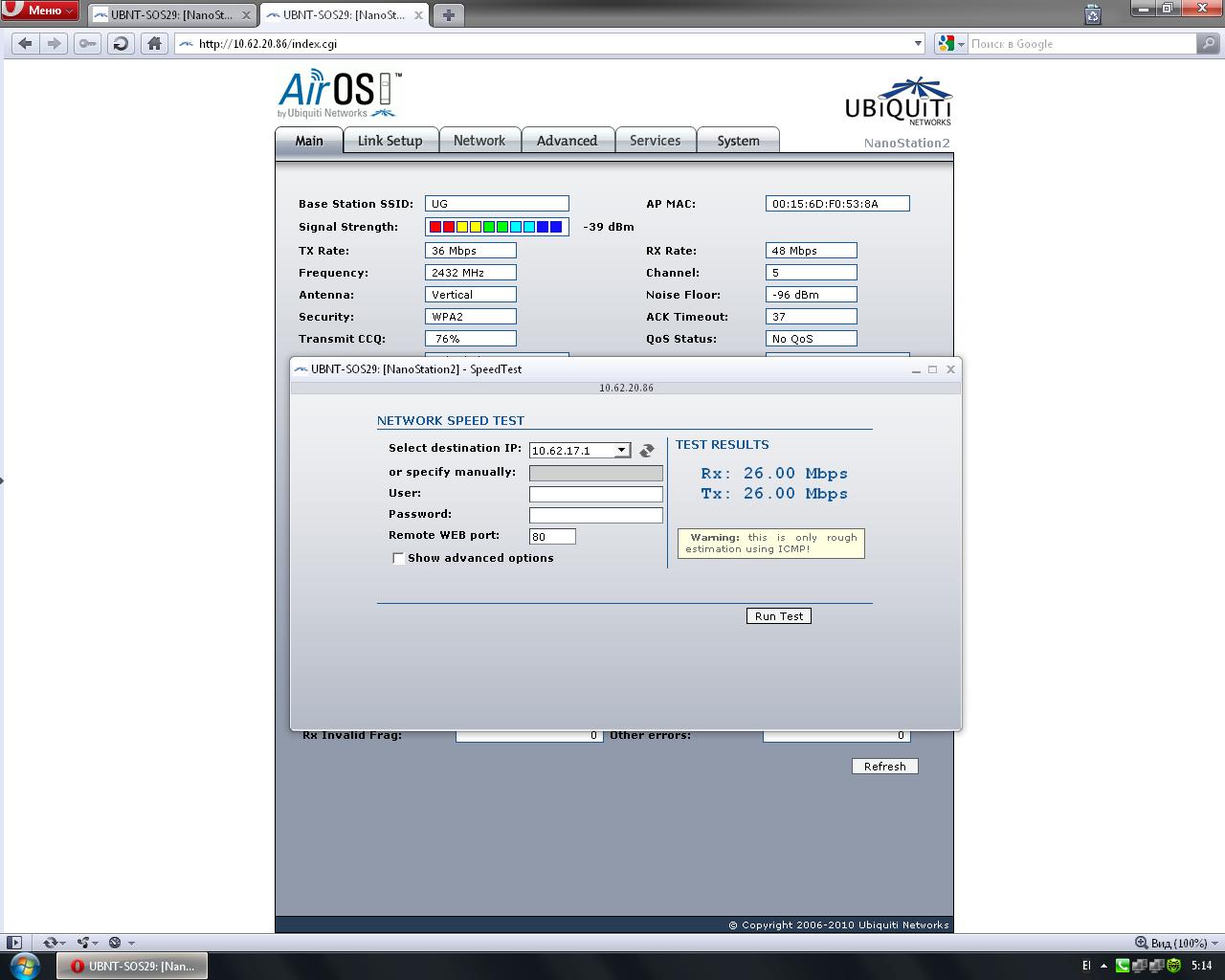The height and width of the screenshot is (980, 1225).
Task: Start speed test with Run Test
Action: point(779,616)
